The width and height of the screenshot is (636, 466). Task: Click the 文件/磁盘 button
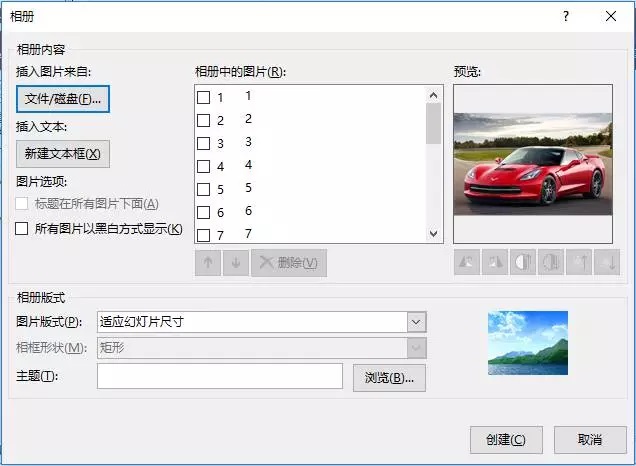[63, 99]
